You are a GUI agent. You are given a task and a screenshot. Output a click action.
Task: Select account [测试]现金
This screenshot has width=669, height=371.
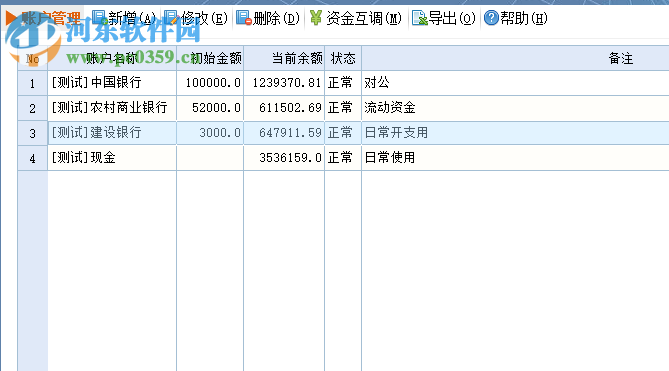click(84, 158)
